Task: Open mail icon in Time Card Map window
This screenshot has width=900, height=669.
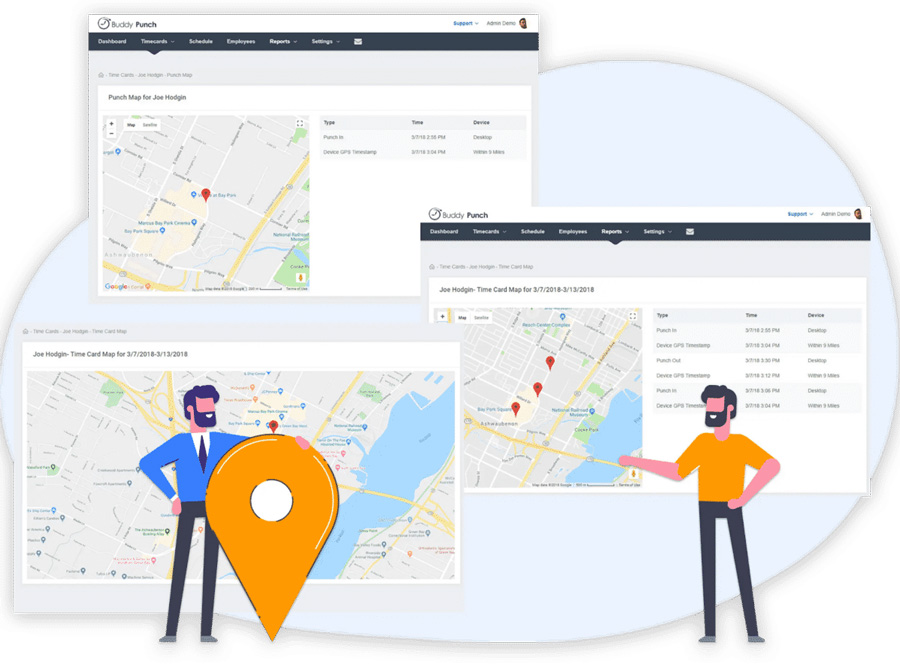Action: click(x=690, y=232)
